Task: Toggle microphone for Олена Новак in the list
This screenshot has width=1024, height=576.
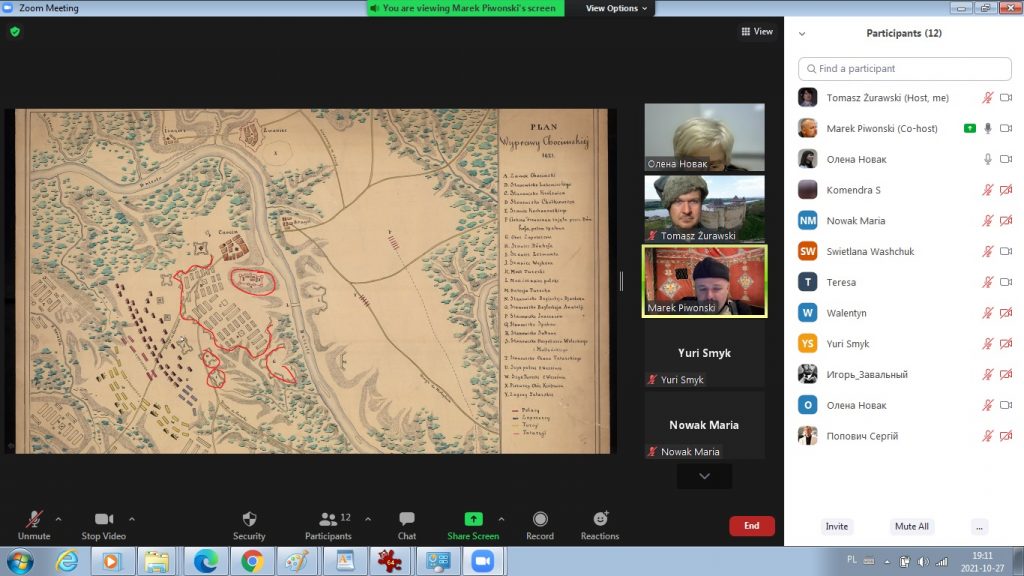Action: click(987, 159)
